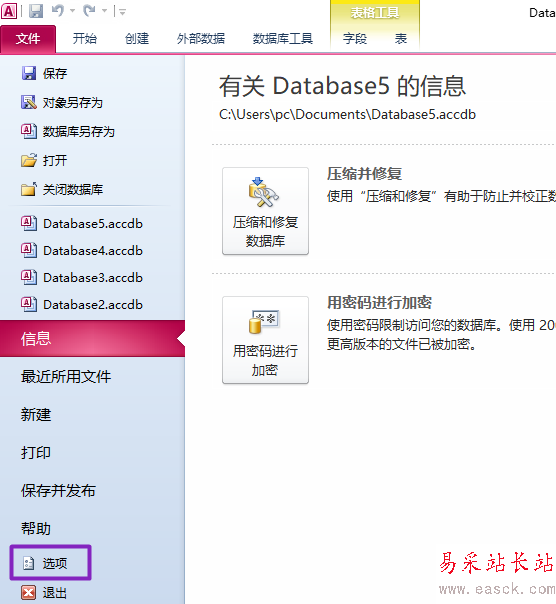The height and width of the screenshot is (604, 556).
Task: Click the red 退出 exit icon
Action: coord(29,592)
